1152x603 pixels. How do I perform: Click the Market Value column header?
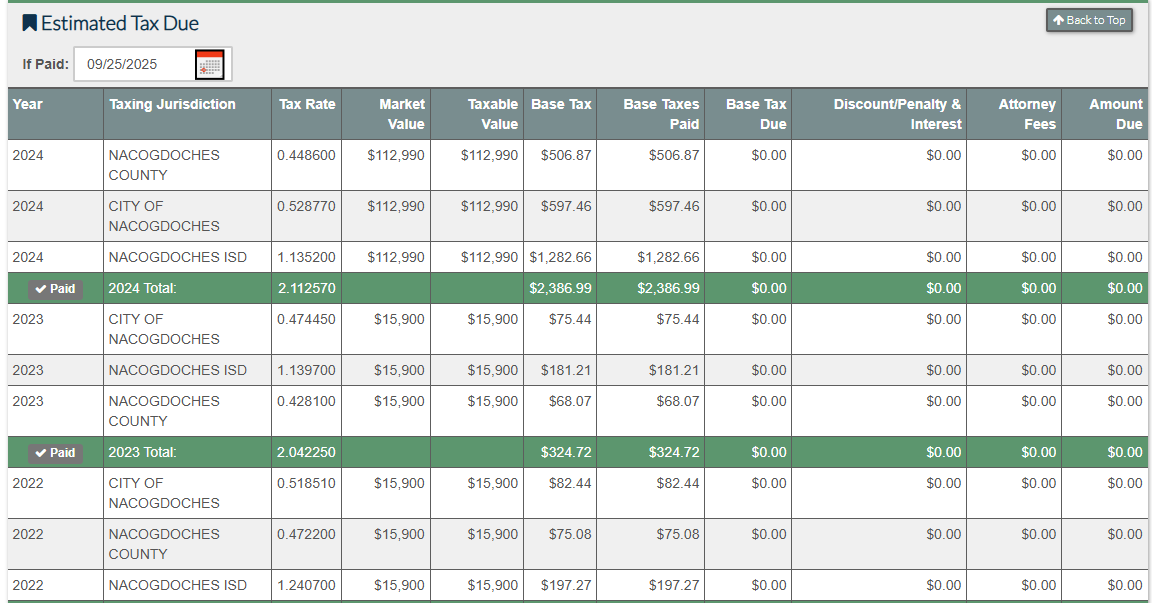[401, 114]
